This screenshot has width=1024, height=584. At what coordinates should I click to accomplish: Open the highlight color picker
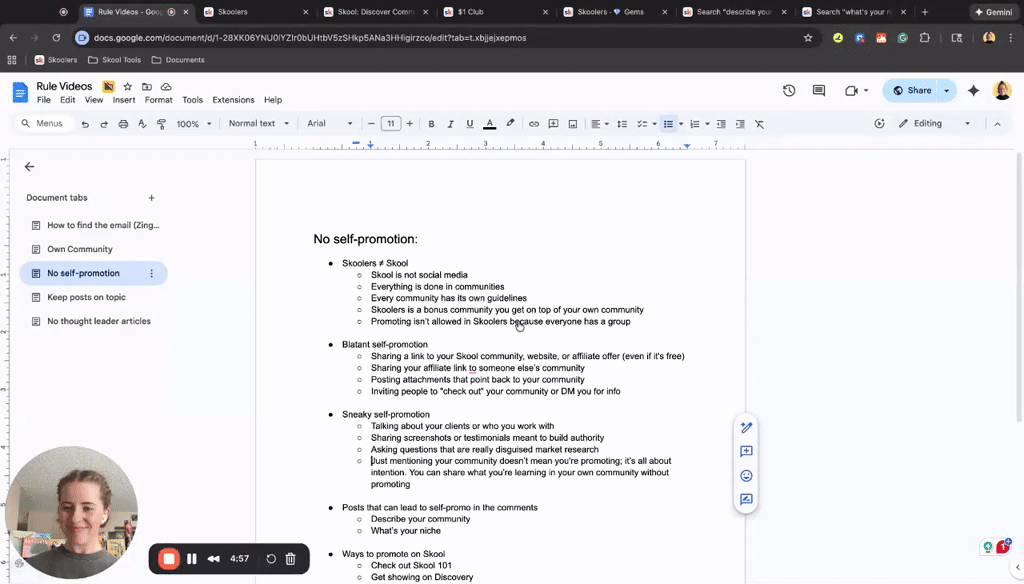(x=510, y=123)
